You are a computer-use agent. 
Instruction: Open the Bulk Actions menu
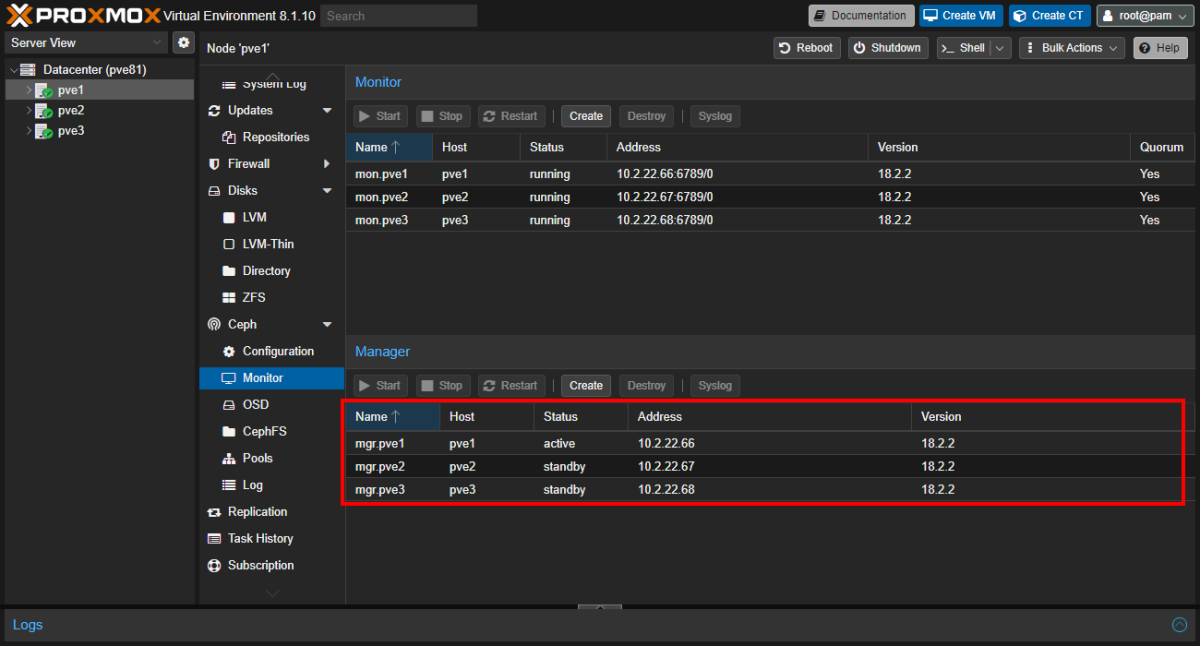click(x=1072, y=48)
